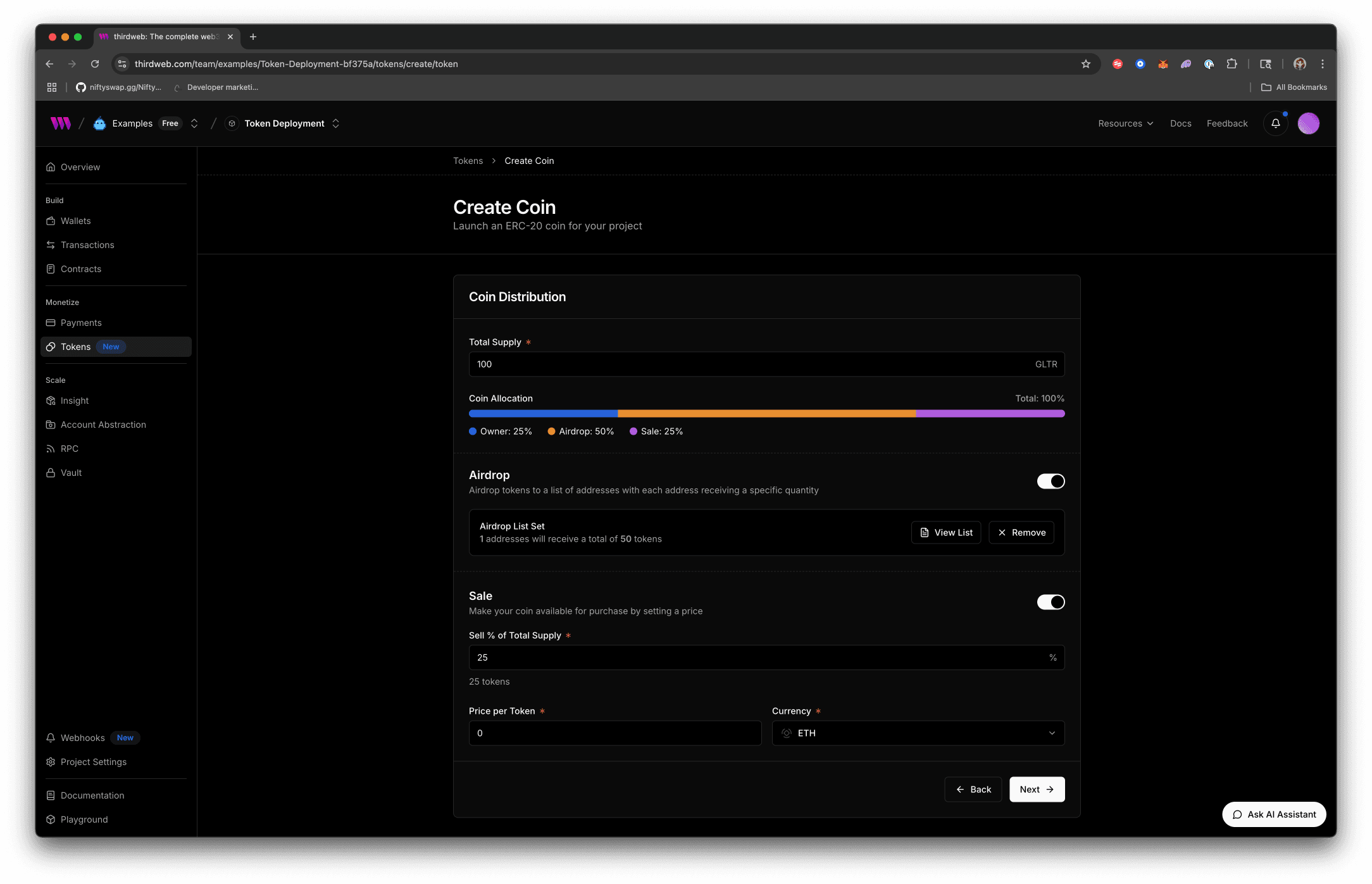Screen dimensions: 1372x884
Task: Open the Token Deployment project switcher
Action: click(x=335, y=123)
